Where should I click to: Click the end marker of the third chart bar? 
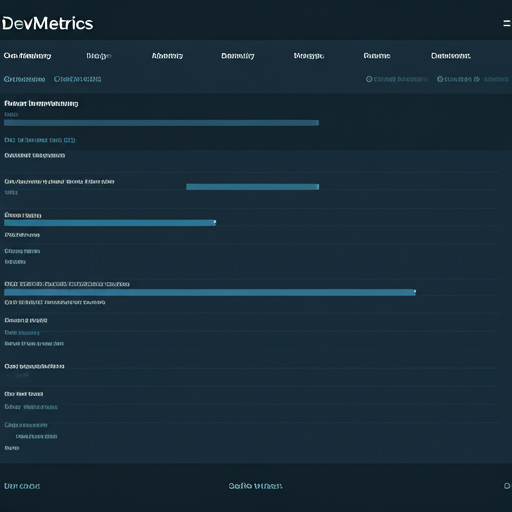(x=215, y=222)
